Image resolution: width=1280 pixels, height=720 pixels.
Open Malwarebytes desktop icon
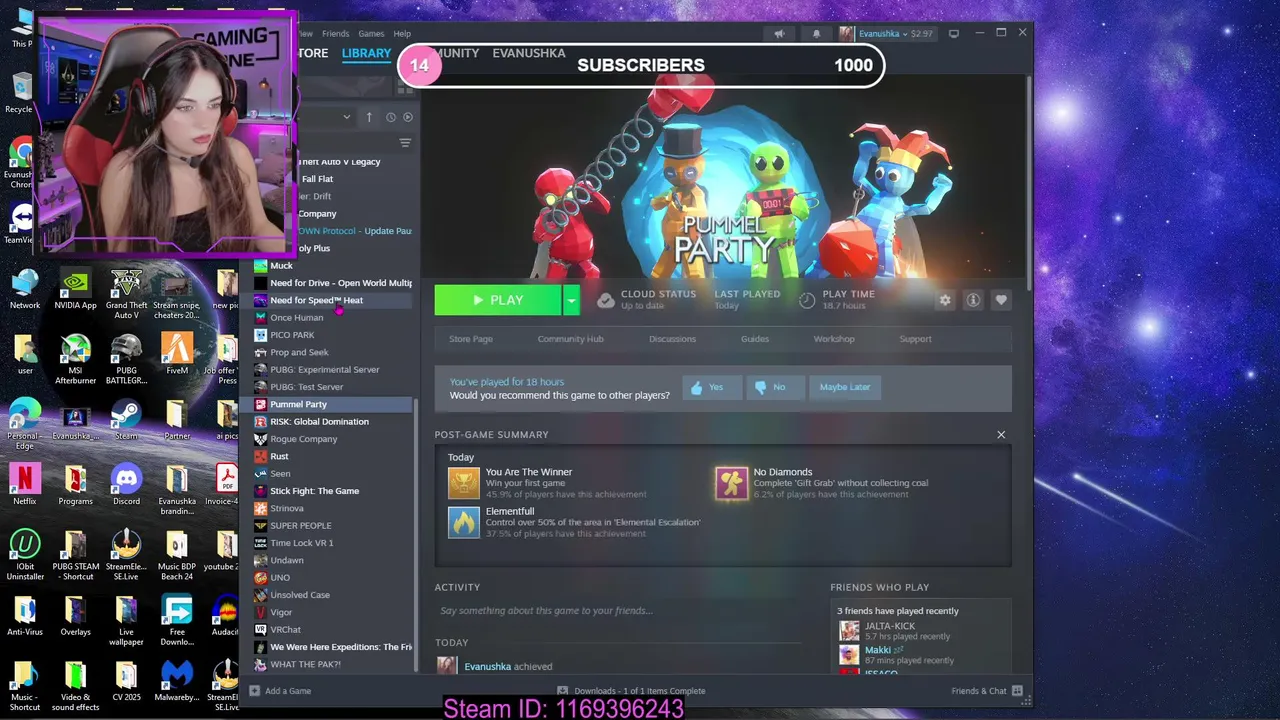click(x=177, y=680)
